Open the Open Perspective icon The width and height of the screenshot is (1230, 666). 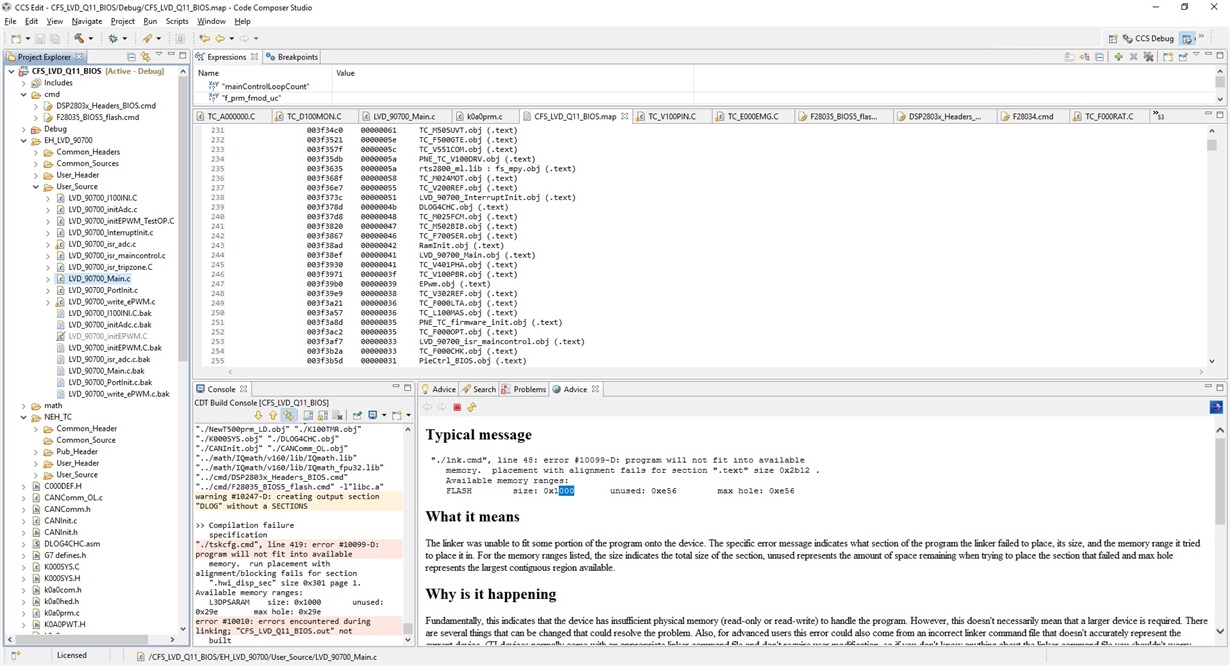[1113, 39]
